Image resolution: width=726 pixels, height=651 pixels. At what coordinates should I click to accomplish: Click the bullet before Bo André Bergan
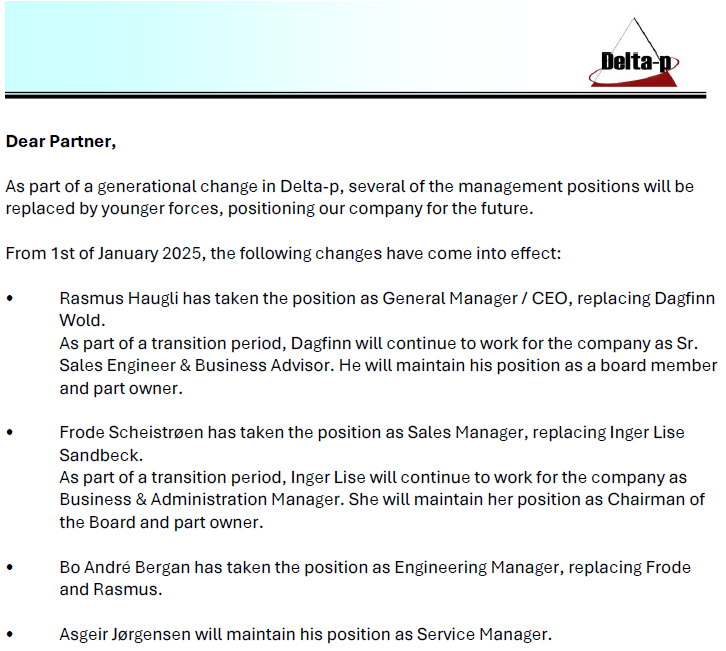[x=10, y=567]
